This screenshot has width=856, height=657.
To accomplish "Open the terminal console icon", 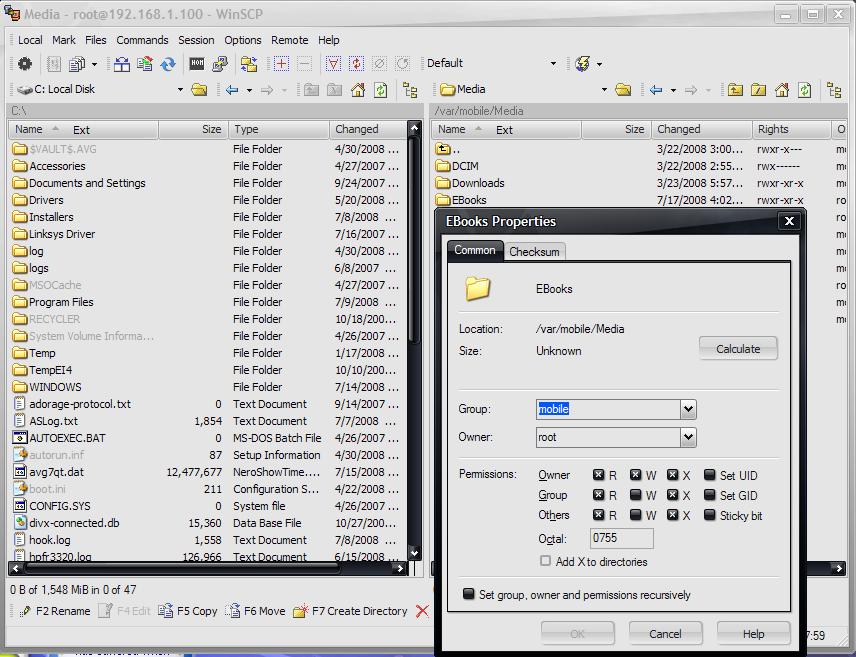I will [x=197, y=64].
